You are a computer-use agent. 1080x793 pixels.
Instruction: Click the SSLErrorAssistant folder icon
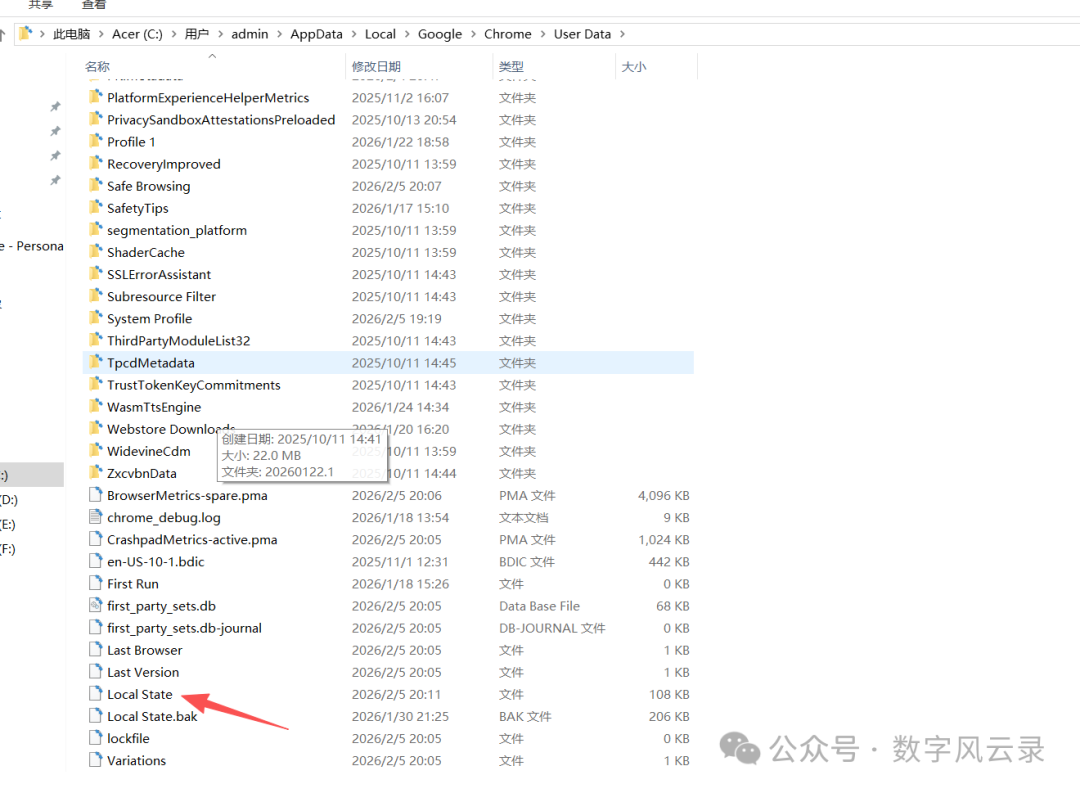[95, 274]
